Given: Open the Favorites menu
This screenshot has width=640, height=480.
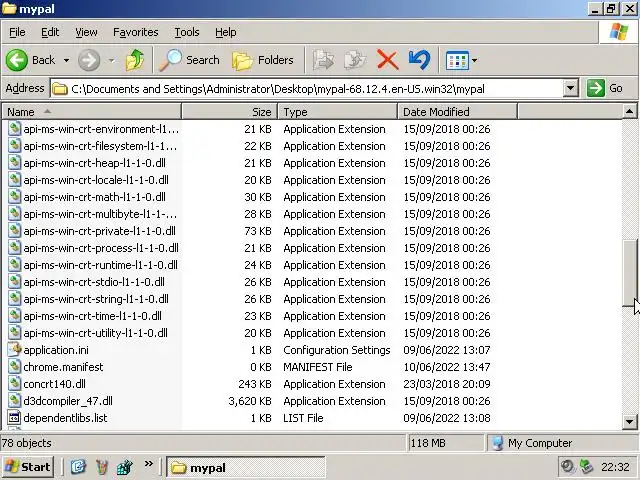Looking at the screenshot, I should click(136, 32).
